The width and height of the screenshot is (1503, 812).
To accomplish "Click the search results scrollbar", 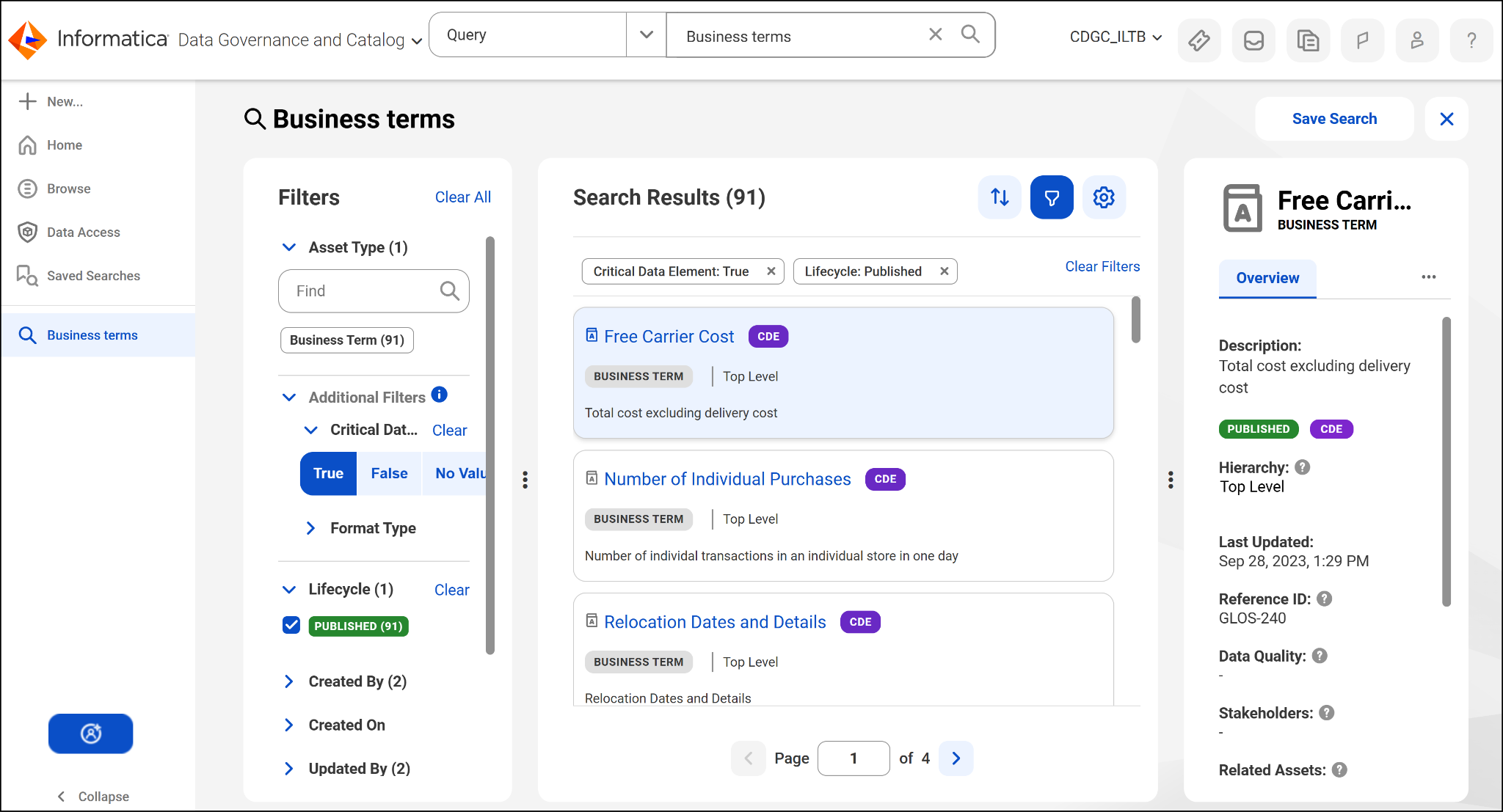I will [x=1136, y=320].
